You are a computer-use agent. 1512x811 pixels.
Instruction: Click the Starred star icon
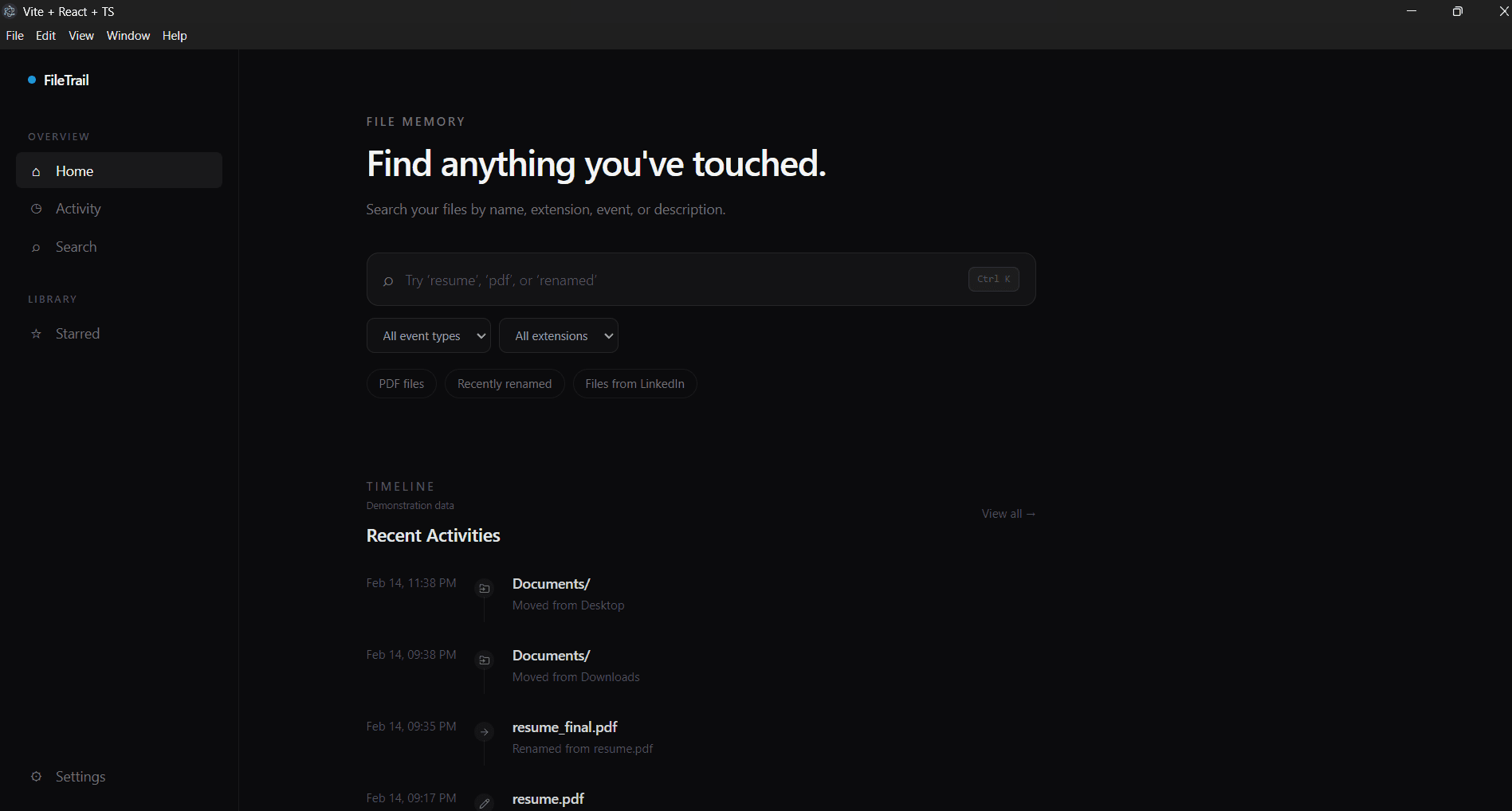tap(36, 334)
